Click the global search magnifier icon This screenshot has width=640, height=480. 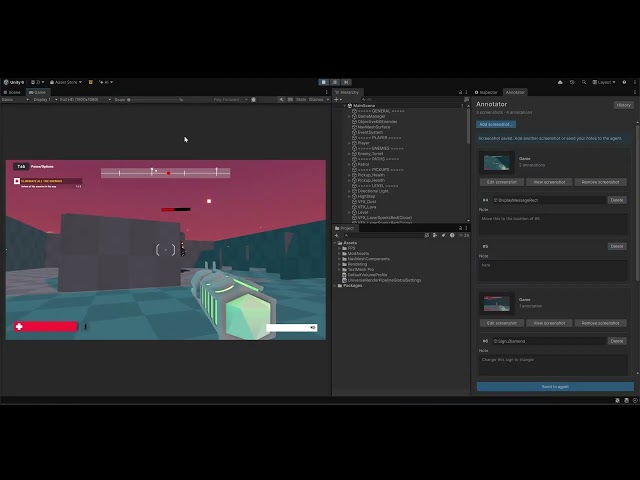point(584,82)
